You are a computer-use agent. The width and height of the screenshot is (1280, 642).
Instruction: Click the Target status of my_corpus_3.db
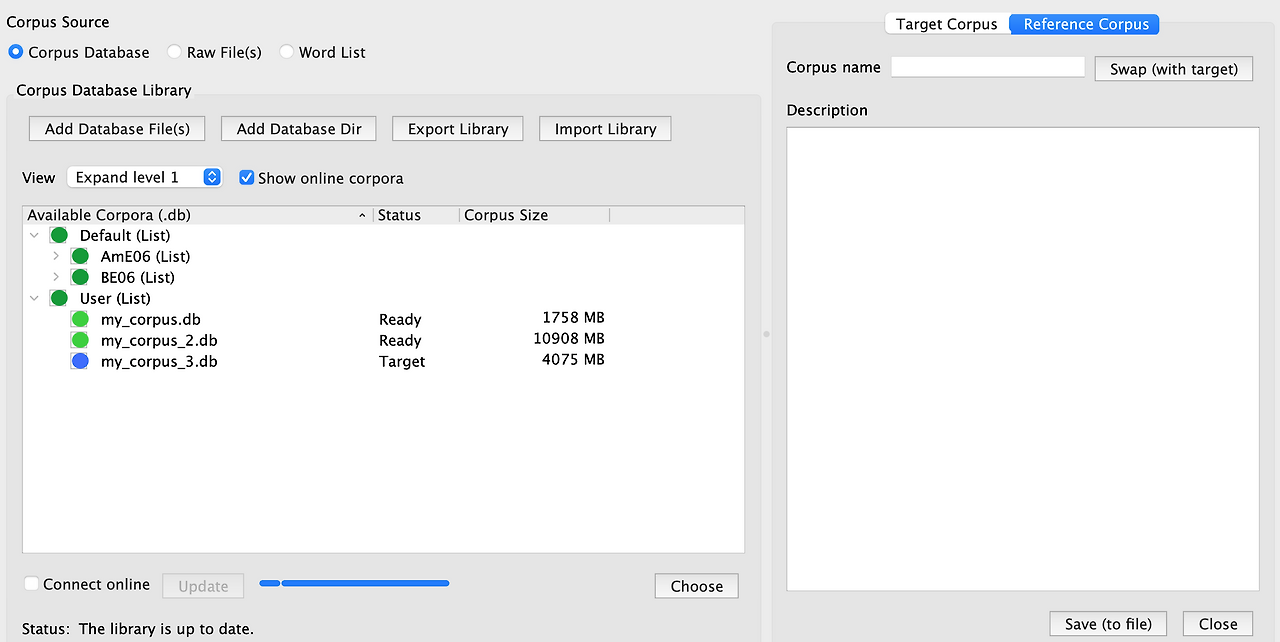[x=402, y=361]
